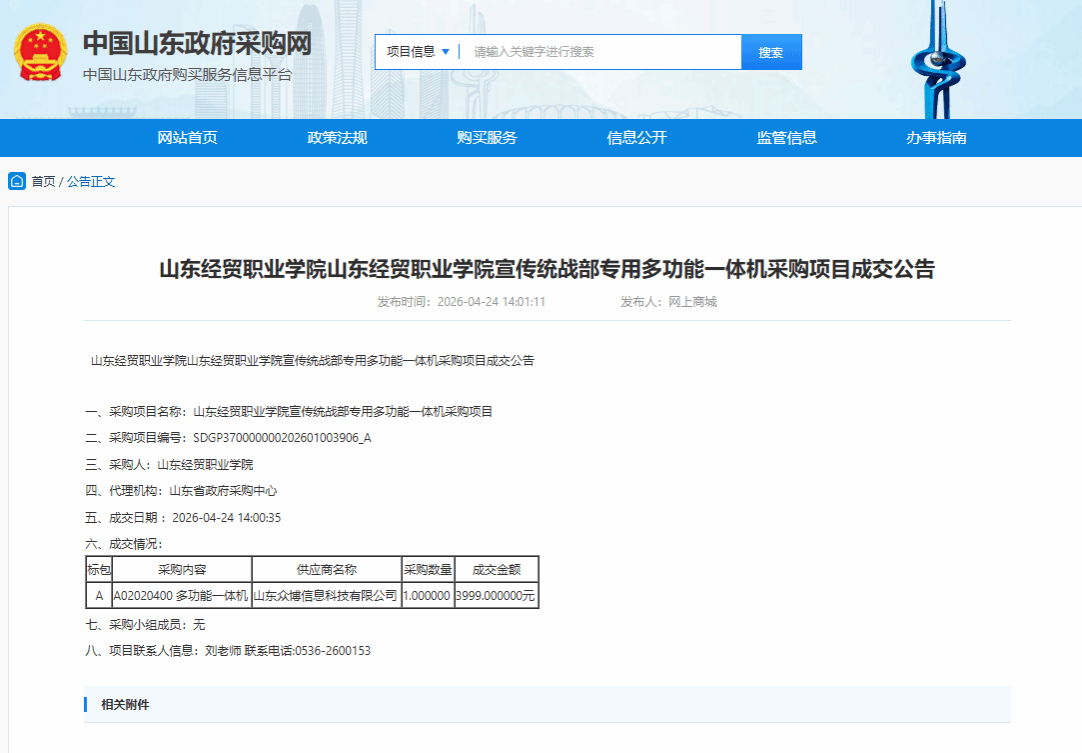Click the home icon in breadcrumb
The height and width of the screenshot is (753, 1082).
17,181
